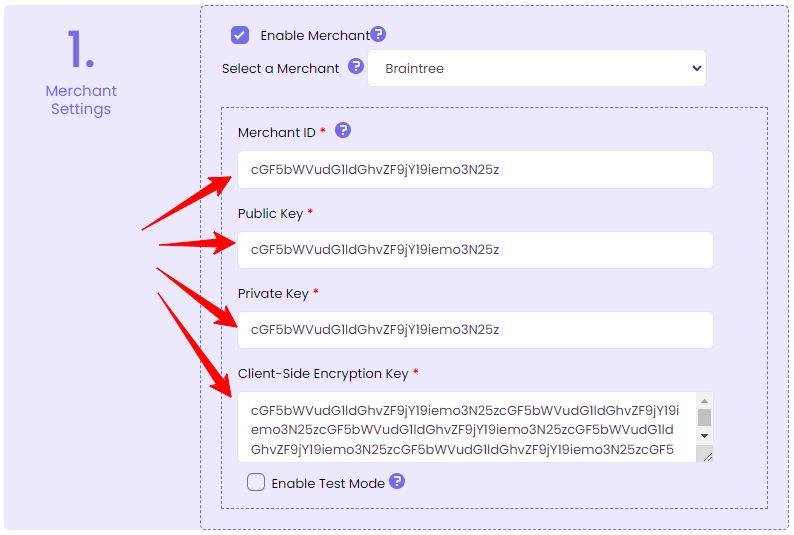This screenshot has width=794, height=535.
Task: Click the Merchant ID input field
Action: (475, 169)
